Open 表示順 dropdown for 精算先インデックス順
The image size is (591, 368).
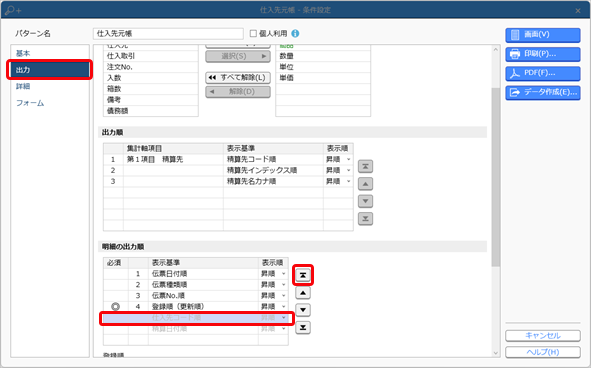pos(348,170)
